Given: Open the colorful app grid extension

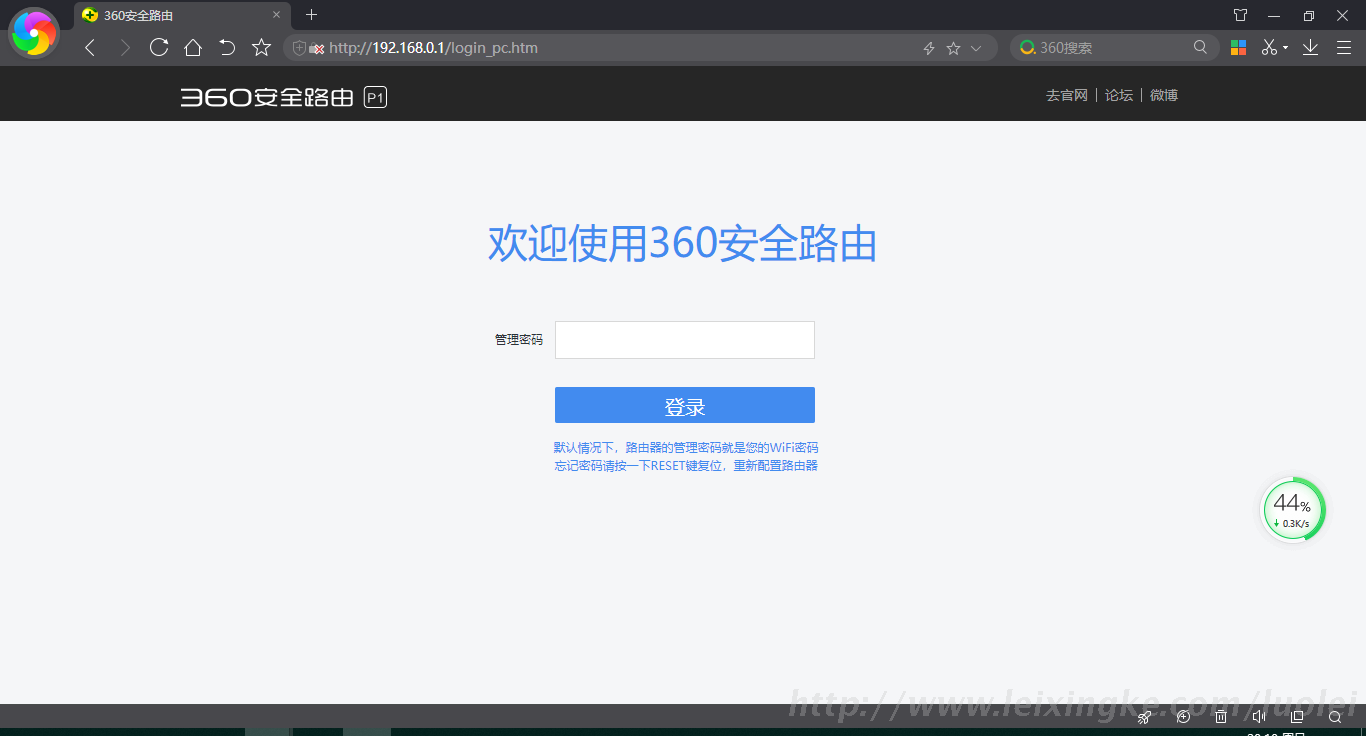Looking at the screenshot, I should click(x=1238, y=47).
